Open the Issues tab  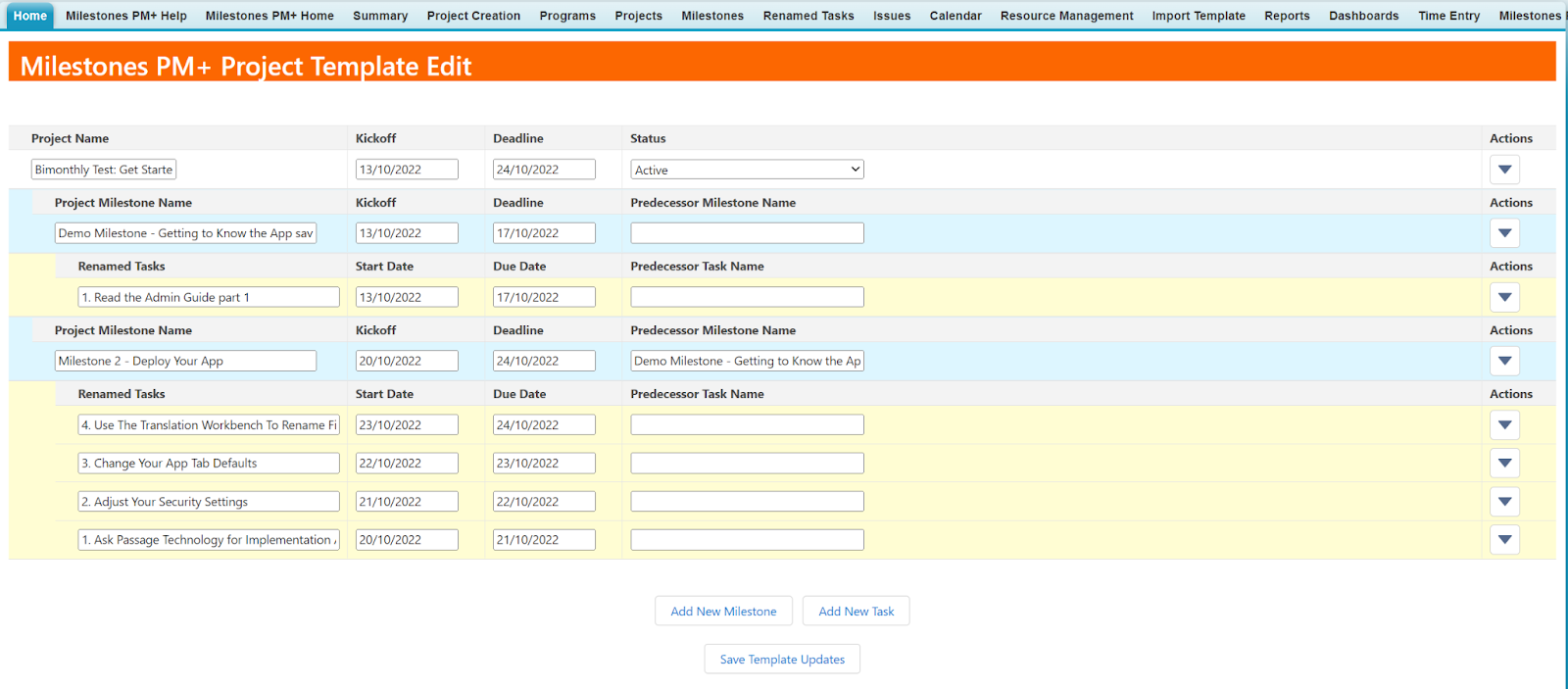point(892,16)
